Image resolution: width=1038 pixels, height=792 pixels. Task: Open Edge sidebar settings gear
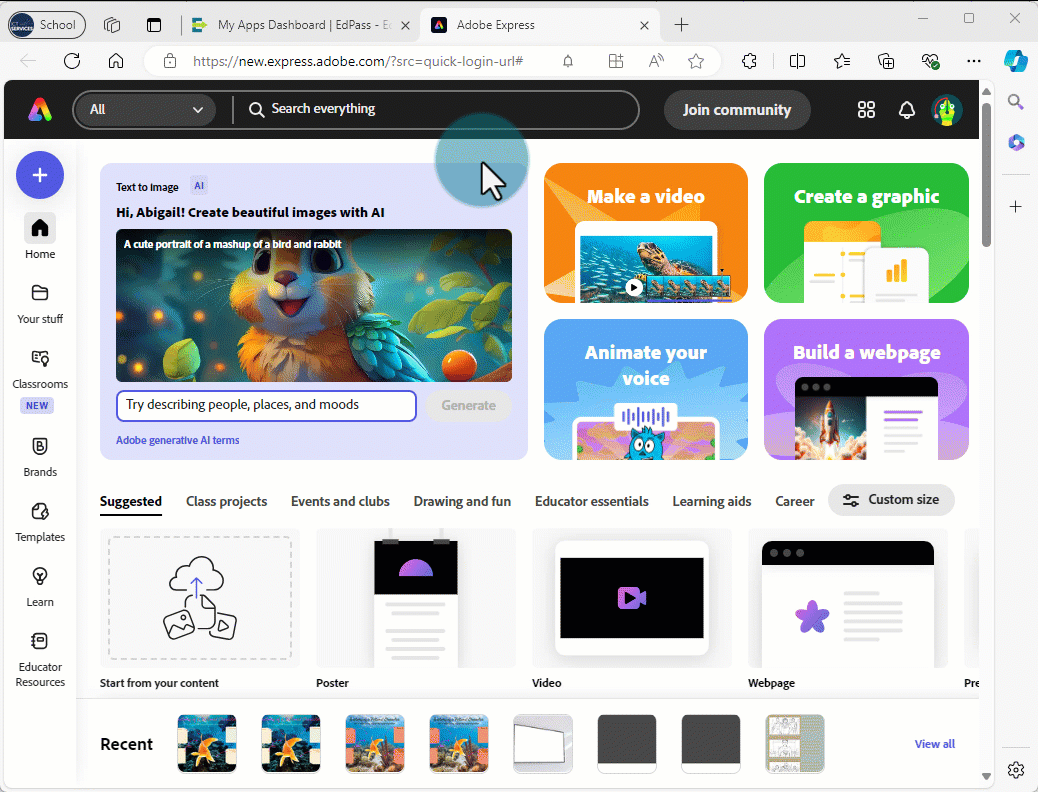[x=1016, y=769]
